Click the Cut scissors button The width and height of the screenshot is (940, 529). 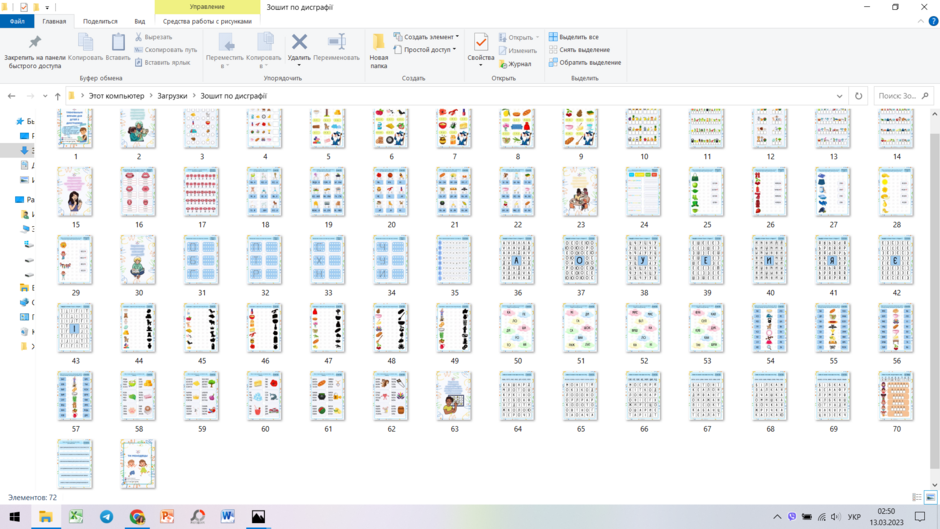153,37
